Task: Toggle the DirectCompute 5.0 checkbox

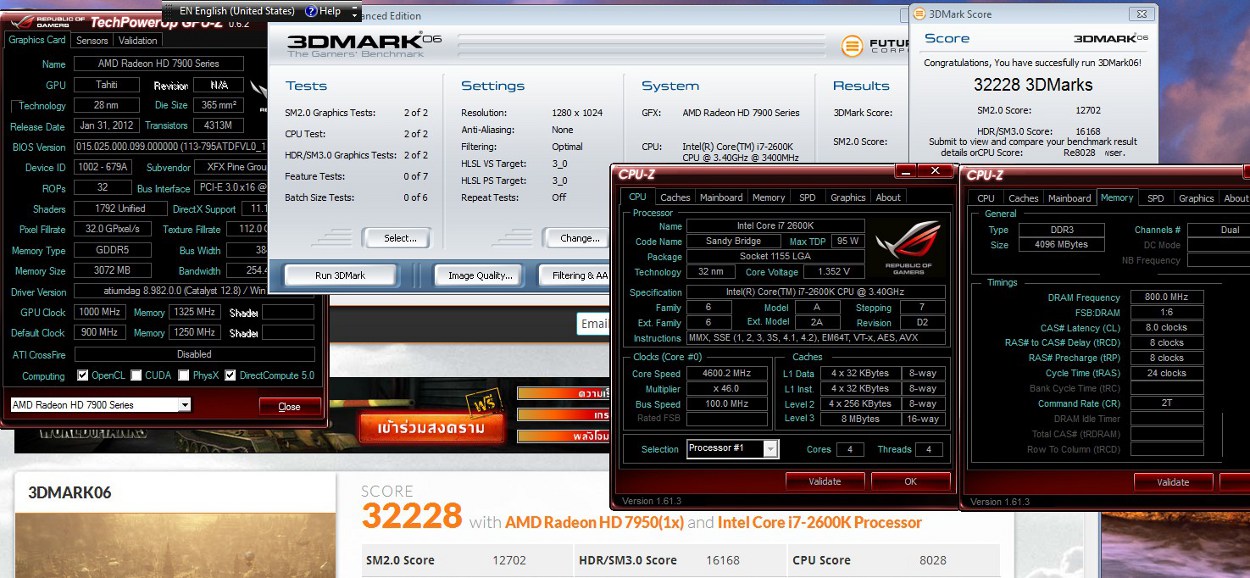Action: 231,376
